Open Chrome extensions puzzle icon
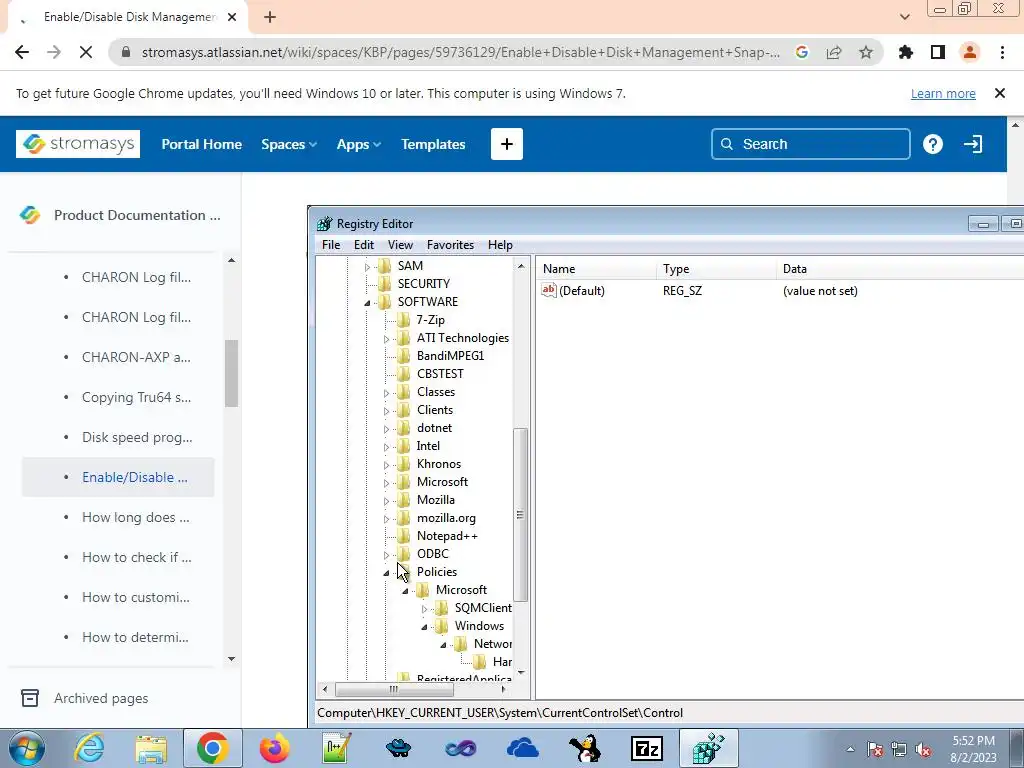The width and height of the screenshot is (1024, 768). [x=906, y=52]
